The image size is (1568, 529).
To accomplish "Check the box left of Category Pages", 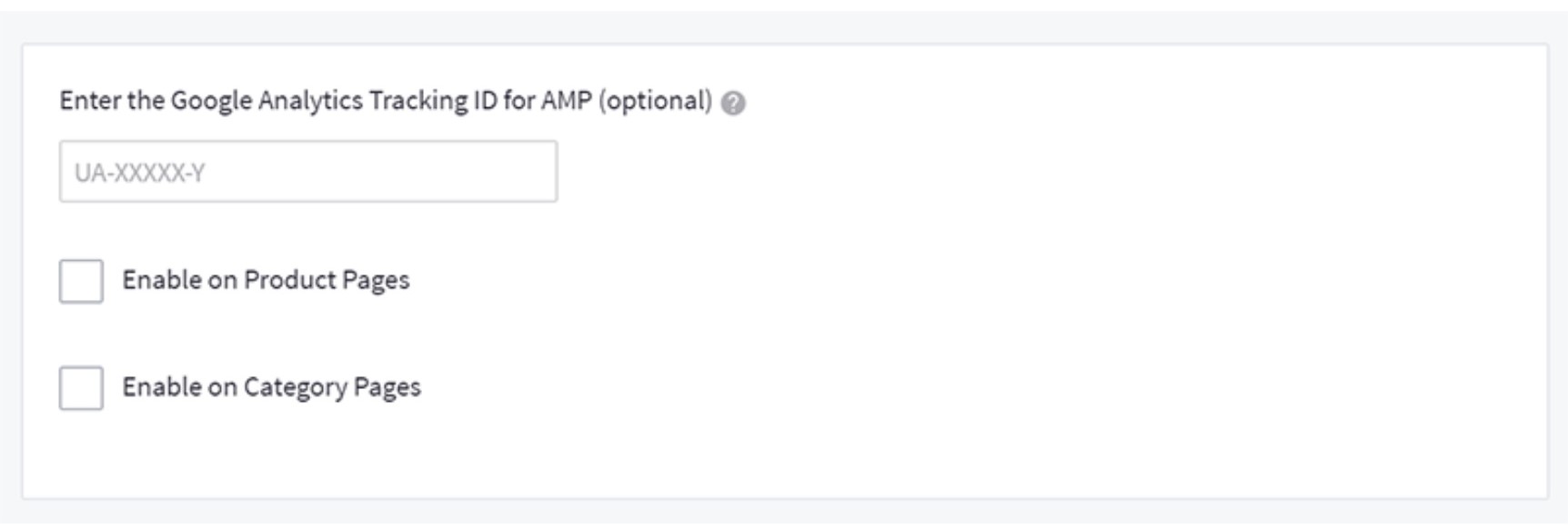I will click(x=81, y=388).
